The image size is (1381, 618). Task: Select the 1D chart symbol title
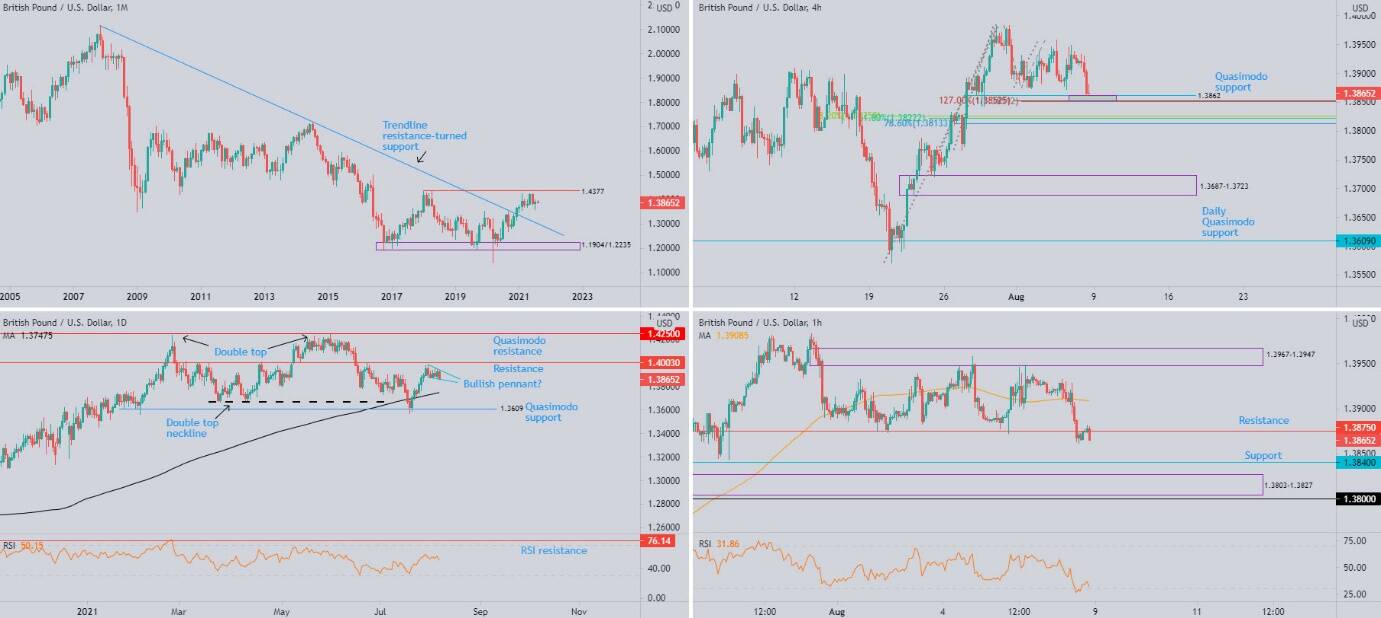[65, 322]
